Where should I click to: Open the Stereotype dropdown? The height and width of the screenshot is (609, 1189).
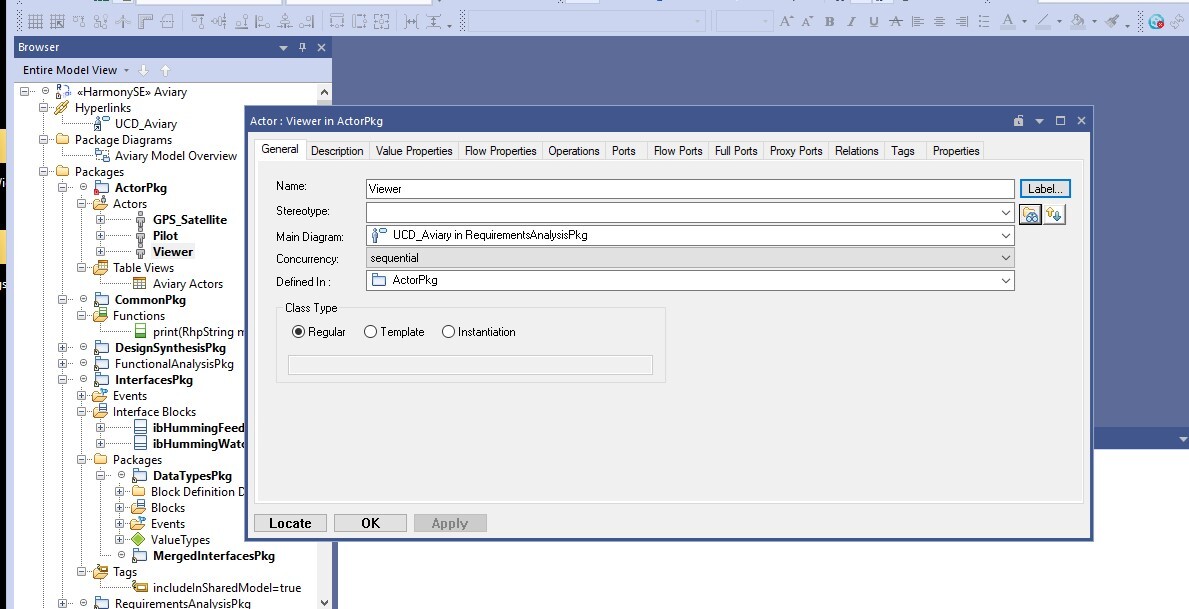coord(1006,213)
